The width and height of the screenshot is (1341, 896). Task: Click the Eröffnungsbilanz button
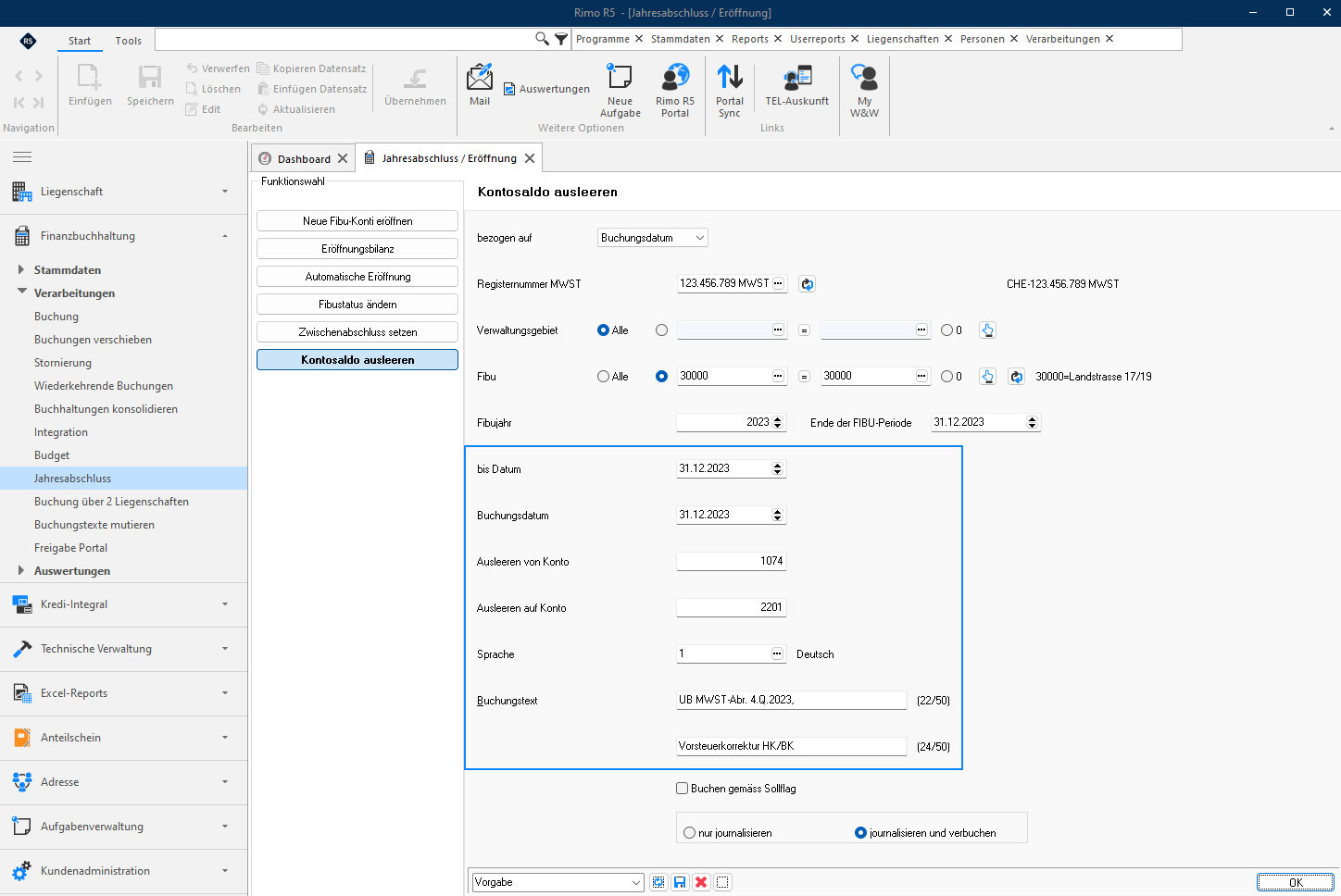357,249
